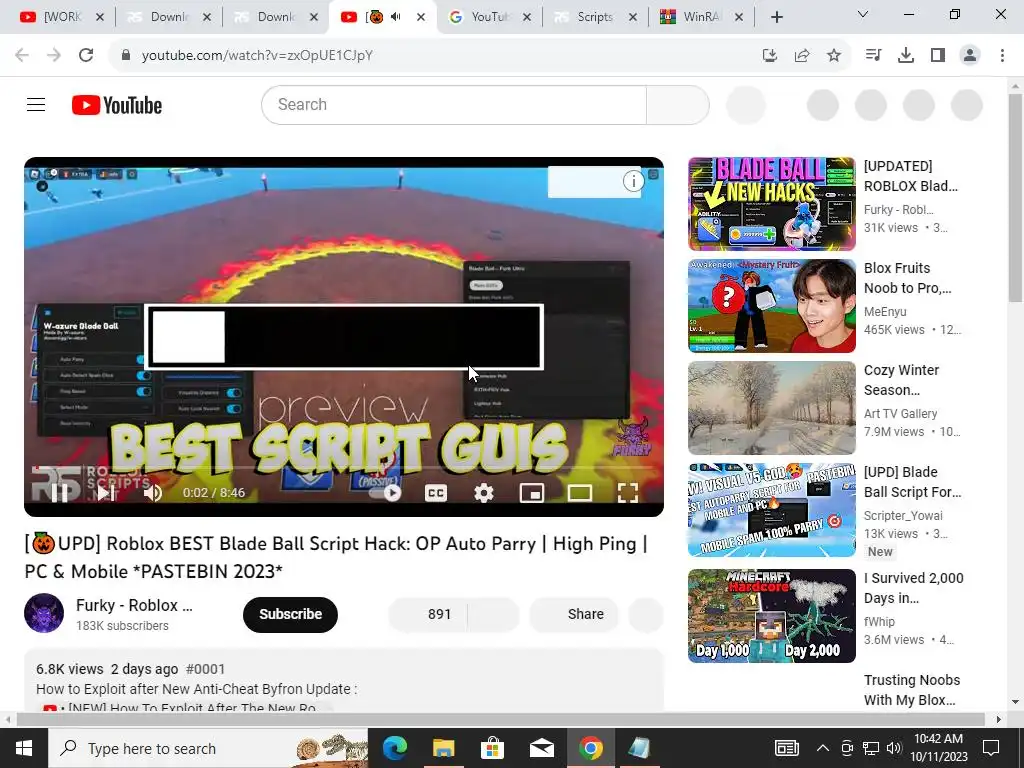The image size is (1024, 768).
Task: Open system volume tray icon
Action: click(x=894, y=748)
